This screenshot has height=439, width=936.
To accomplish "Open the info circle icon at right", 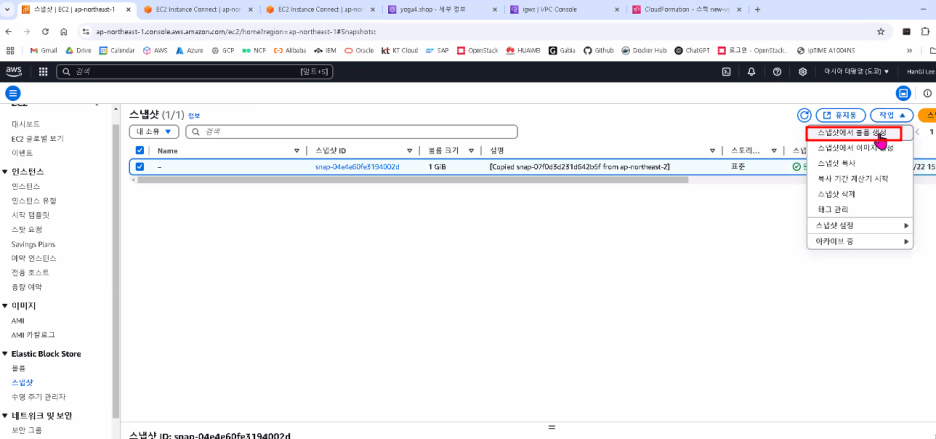I will click(x=927, y=93).
